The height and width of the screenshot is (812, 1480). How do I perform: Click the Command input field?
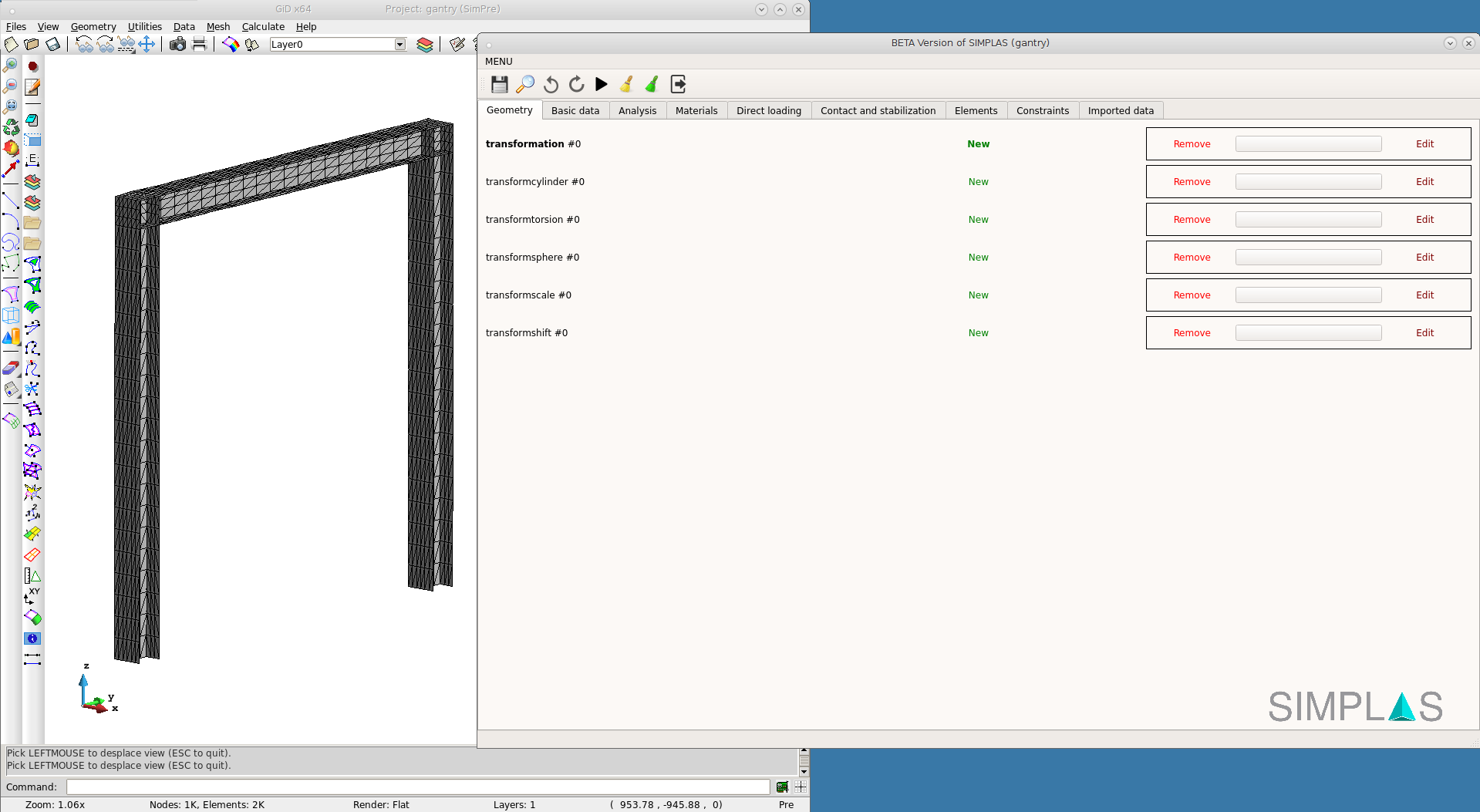click(417, 787)
